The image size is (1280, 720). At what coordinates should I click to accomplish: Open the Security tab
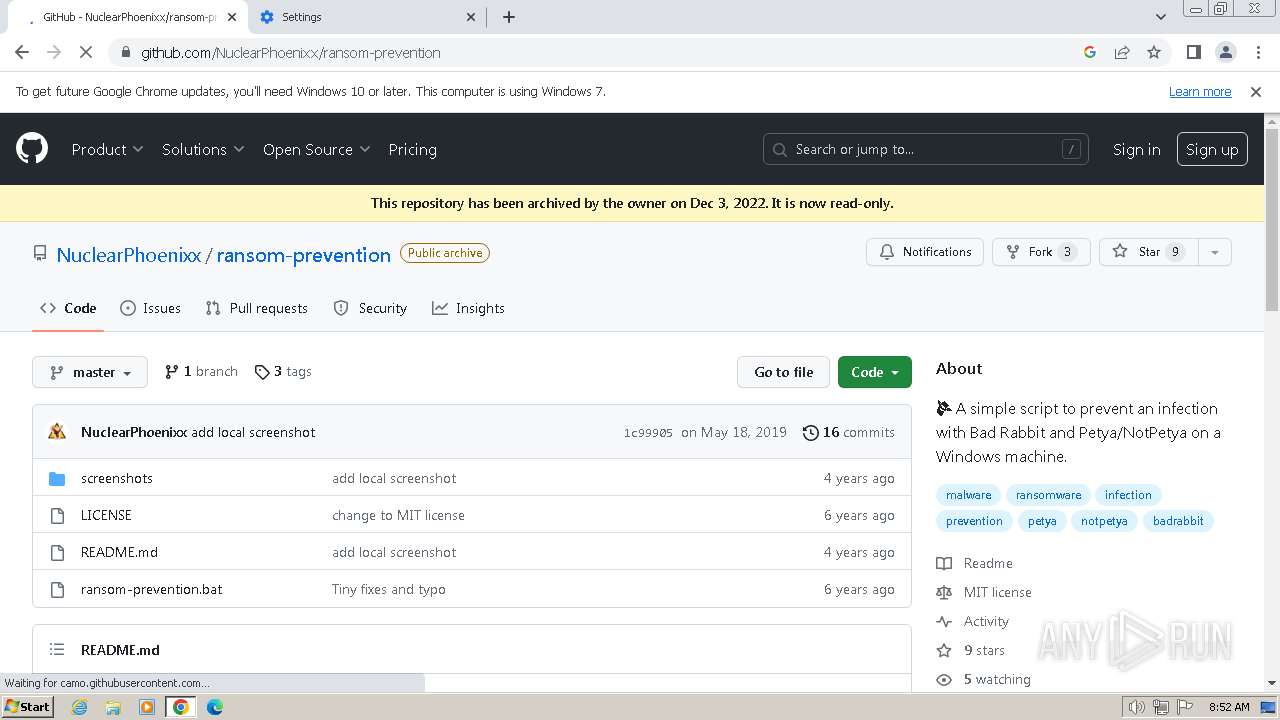tap(370, 308)
